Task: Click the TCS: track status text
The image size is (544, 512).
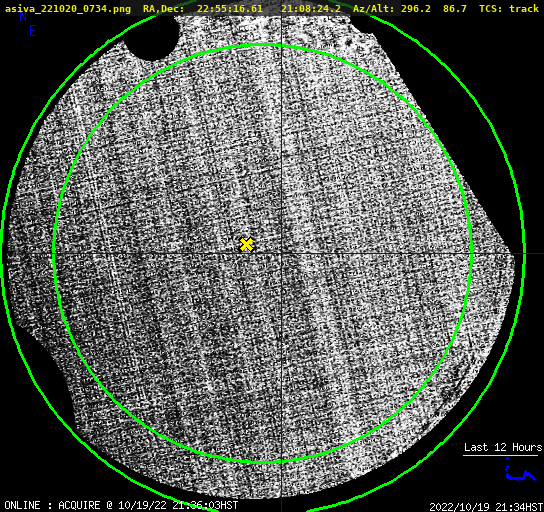Action: coord(509,8)
